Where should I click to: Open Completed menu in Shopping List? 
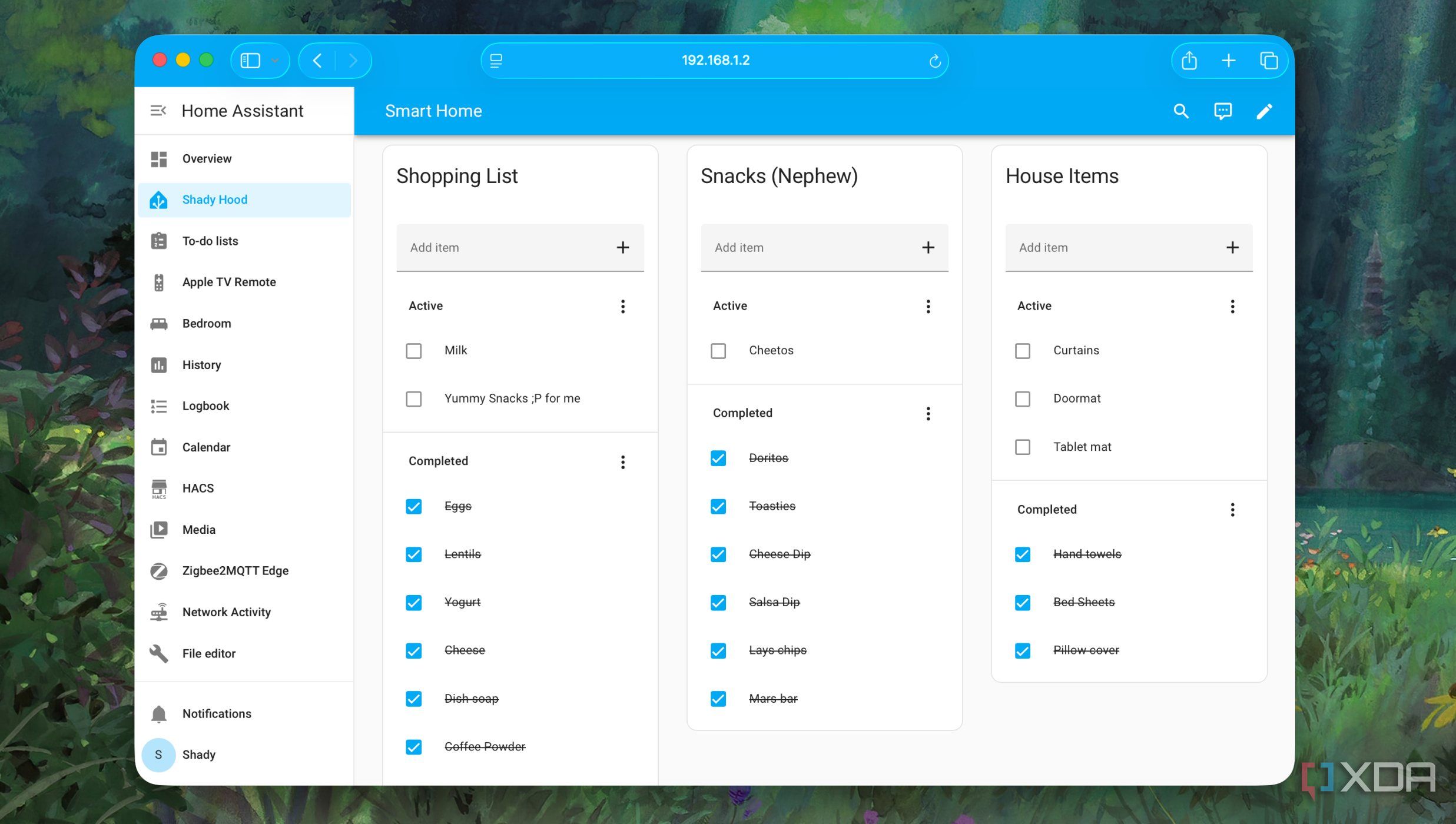pyautogui.click(x=622, y=462)
